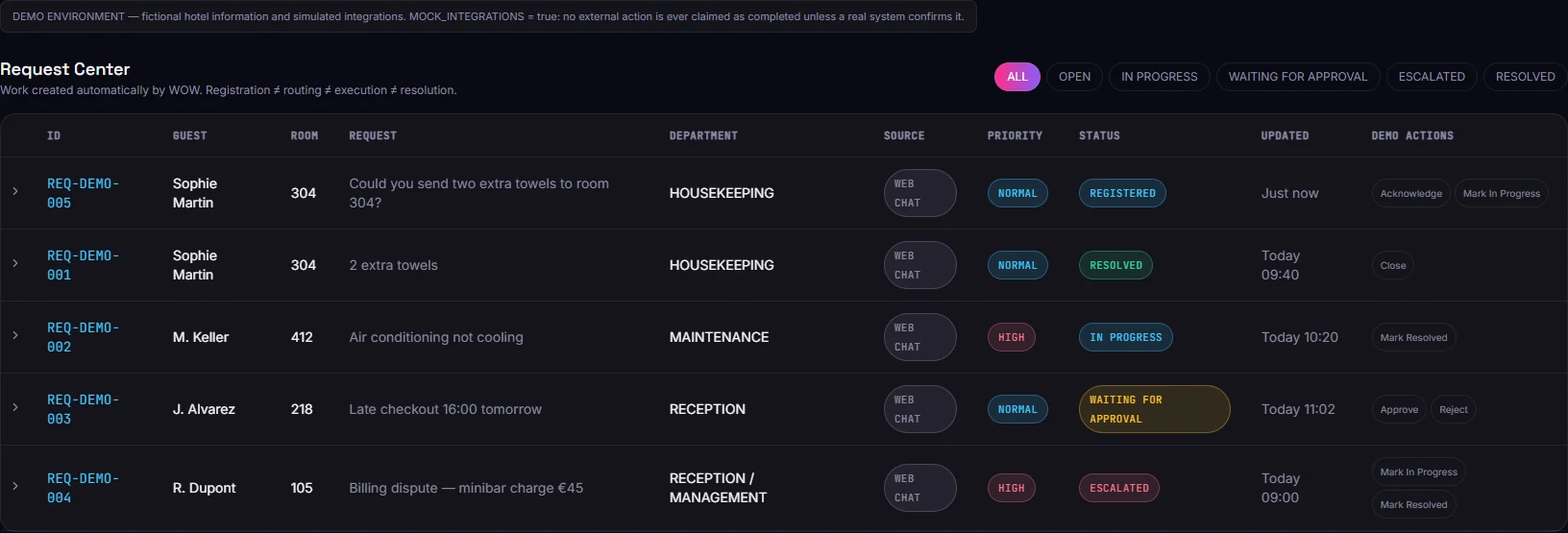Expand the REQ-DEMO-002 row chevron
Viewport: 1568px width, 533px height.
tap(15, 335)
